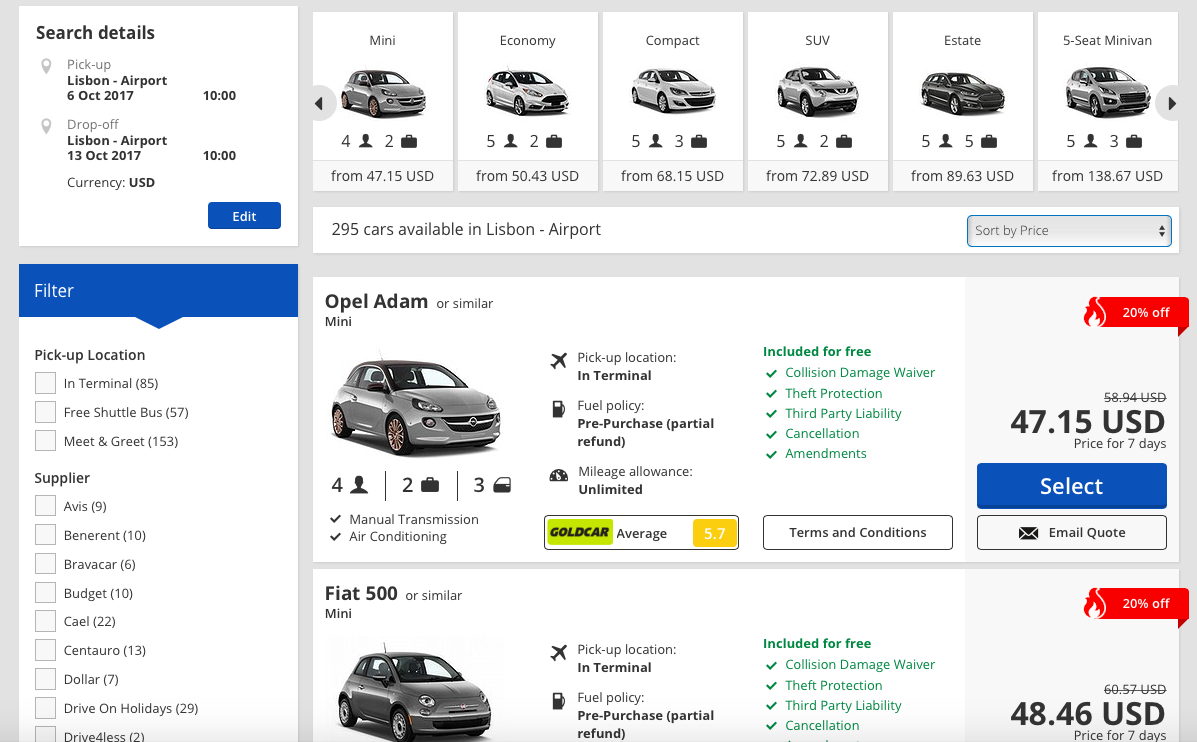Enable the Budget supplier filter
Viewport: 1197px width, 742px height.
(45, 593)
